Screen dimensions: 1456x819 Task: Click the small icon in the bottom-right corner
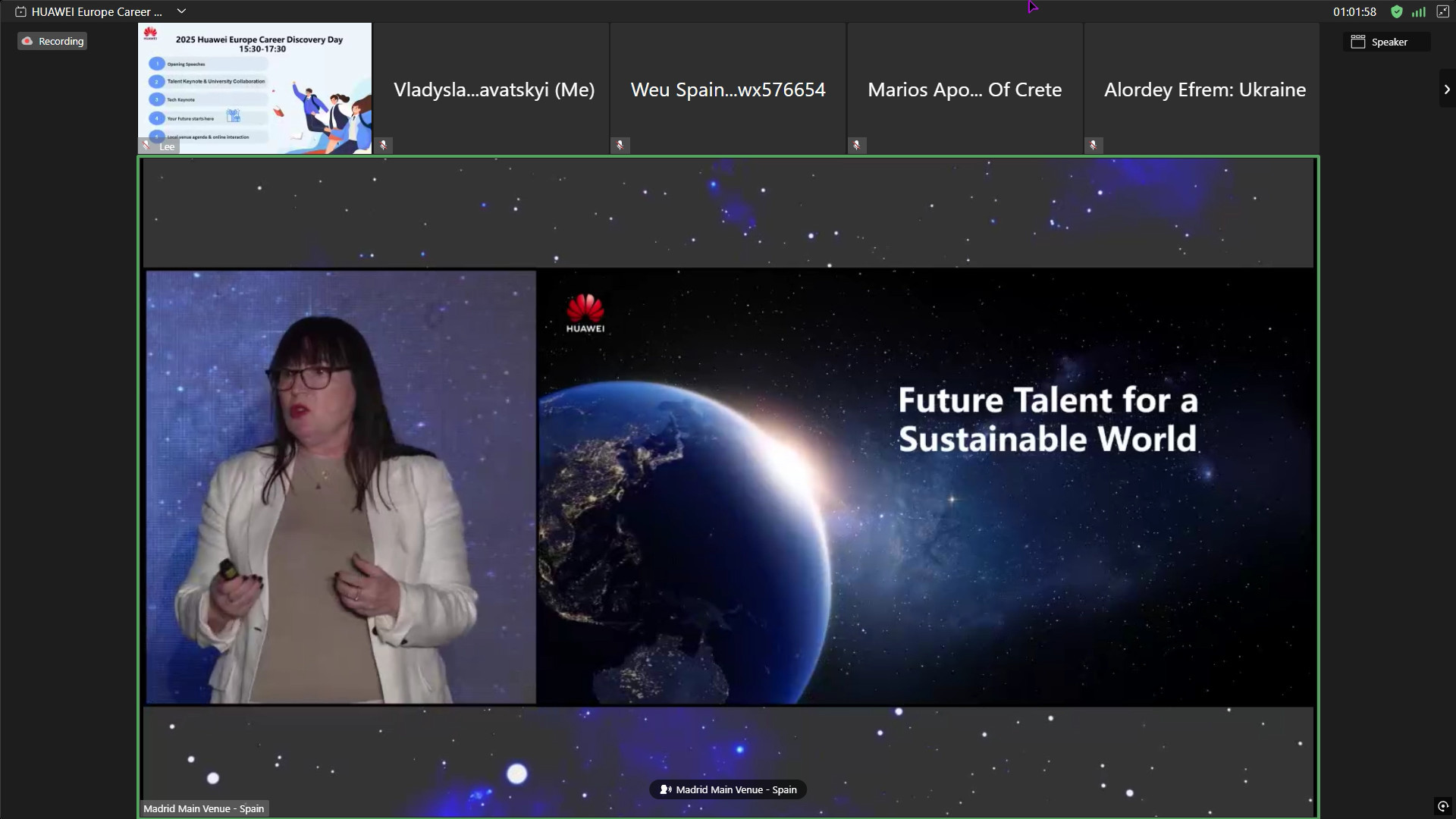pyautogui.click(x=1443, y=806)
